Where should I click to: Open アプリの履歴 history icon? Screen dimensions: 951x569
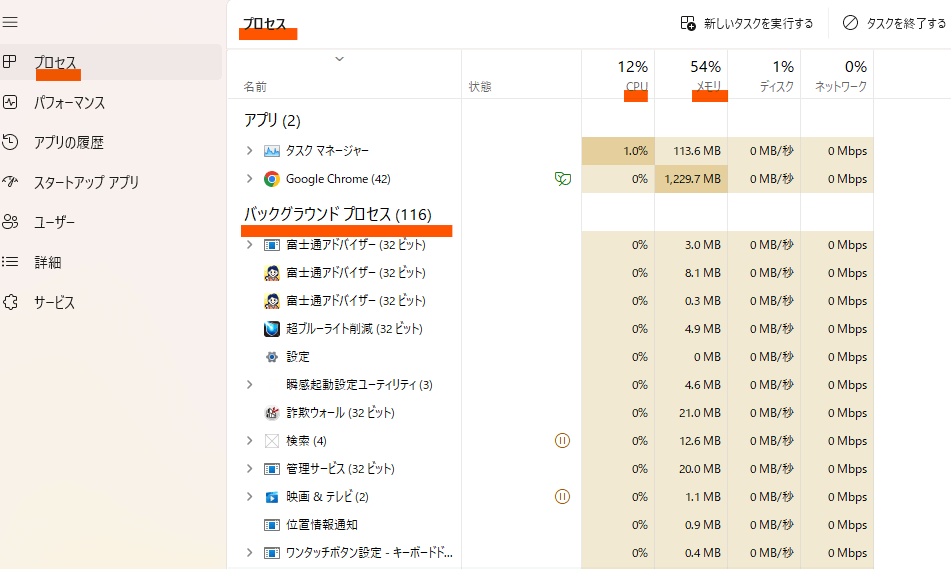tap(10, 142)
